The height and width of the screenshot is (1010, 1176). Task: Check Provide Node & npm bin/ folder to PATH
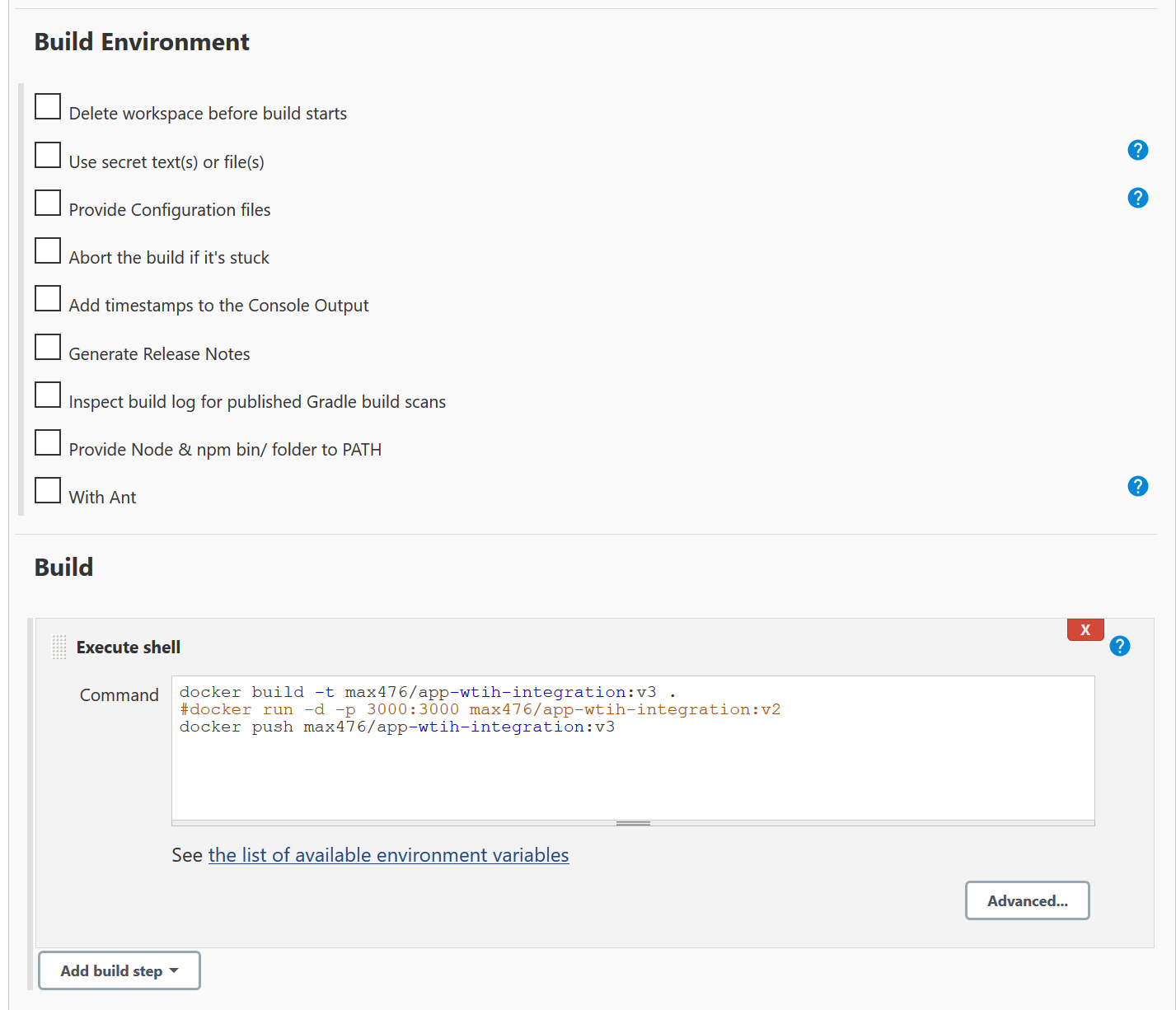(48, 442)
